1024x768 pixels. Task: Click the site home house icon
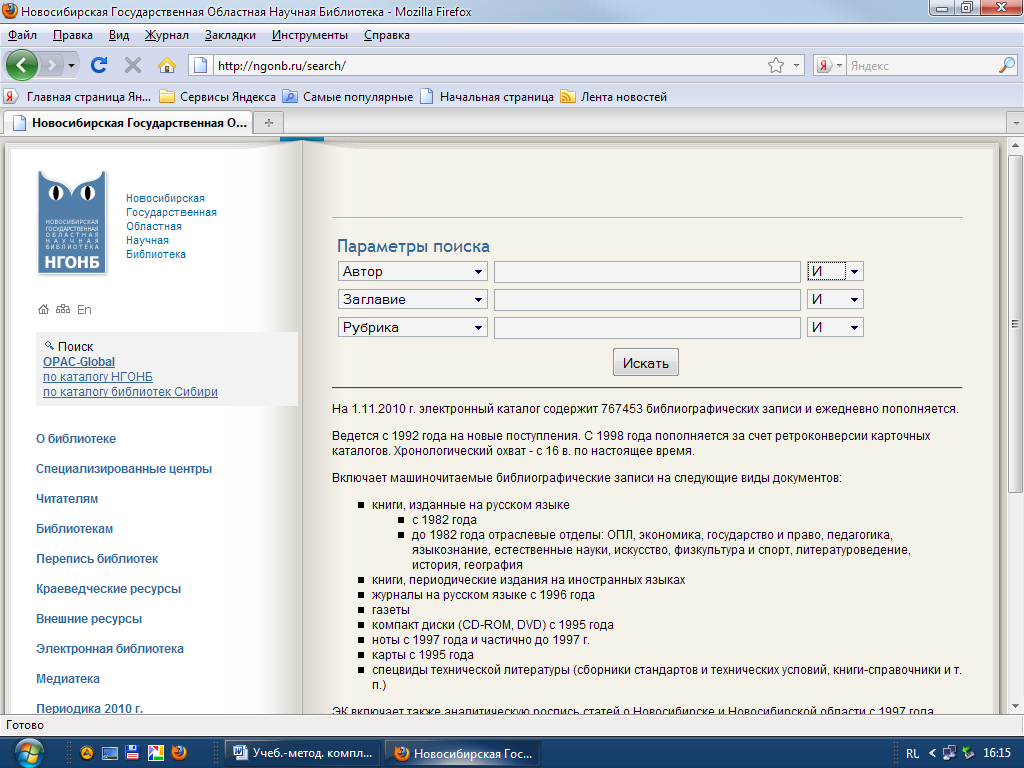point(43,310)
